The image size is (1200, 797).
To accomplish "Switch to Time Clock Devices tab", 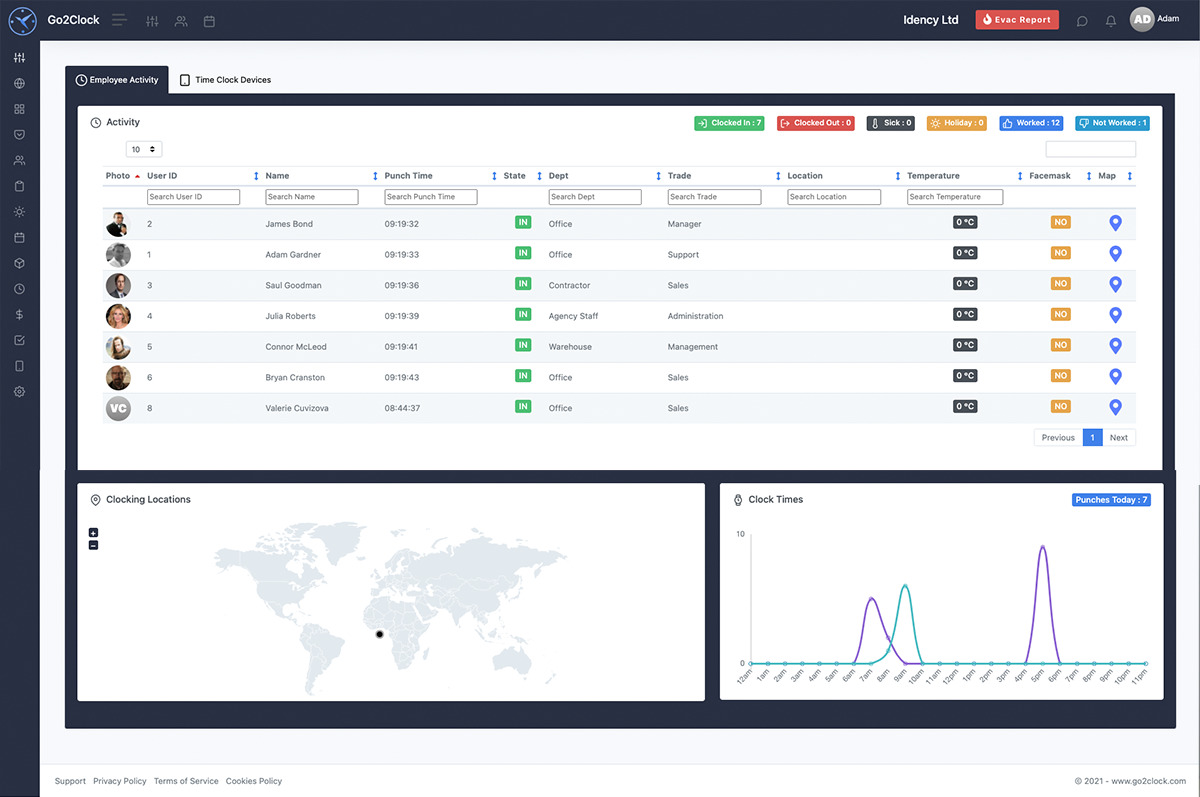I will tap(225, 80).
